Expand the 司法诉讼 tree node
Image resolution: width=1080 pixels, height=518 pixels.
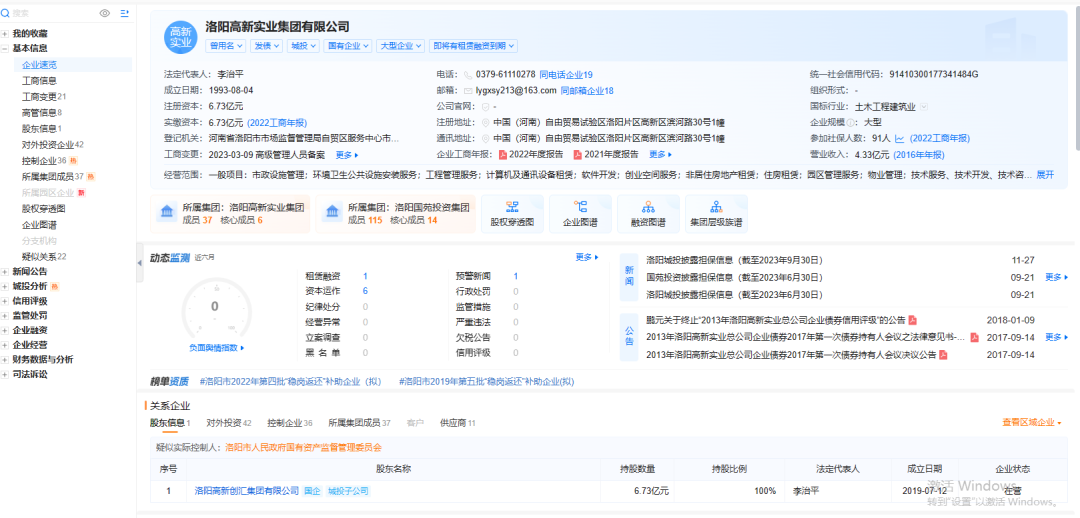[5, 375]
